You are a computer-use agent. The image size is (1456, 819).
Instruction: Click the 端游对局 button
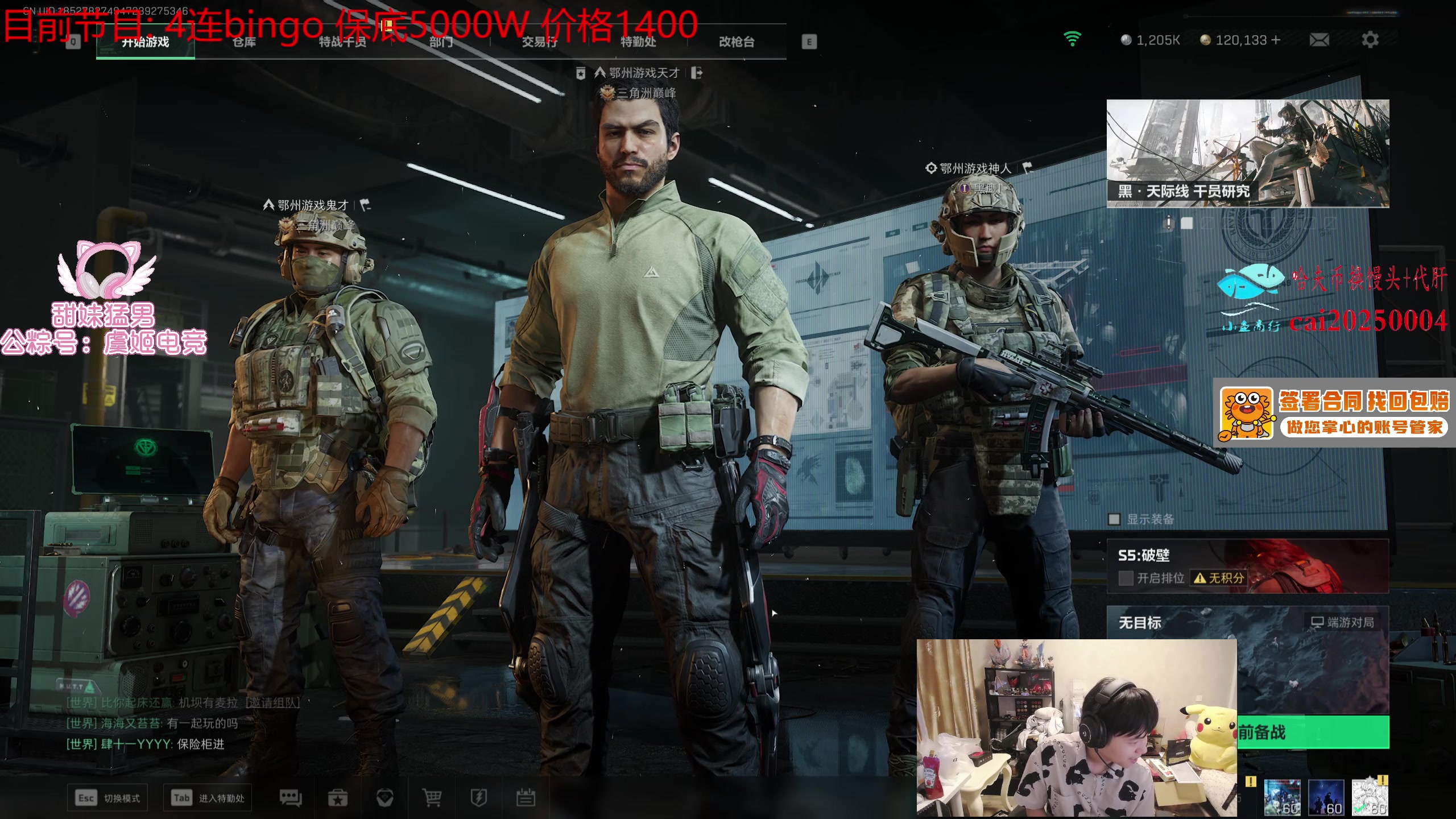tap(1343, 622)
